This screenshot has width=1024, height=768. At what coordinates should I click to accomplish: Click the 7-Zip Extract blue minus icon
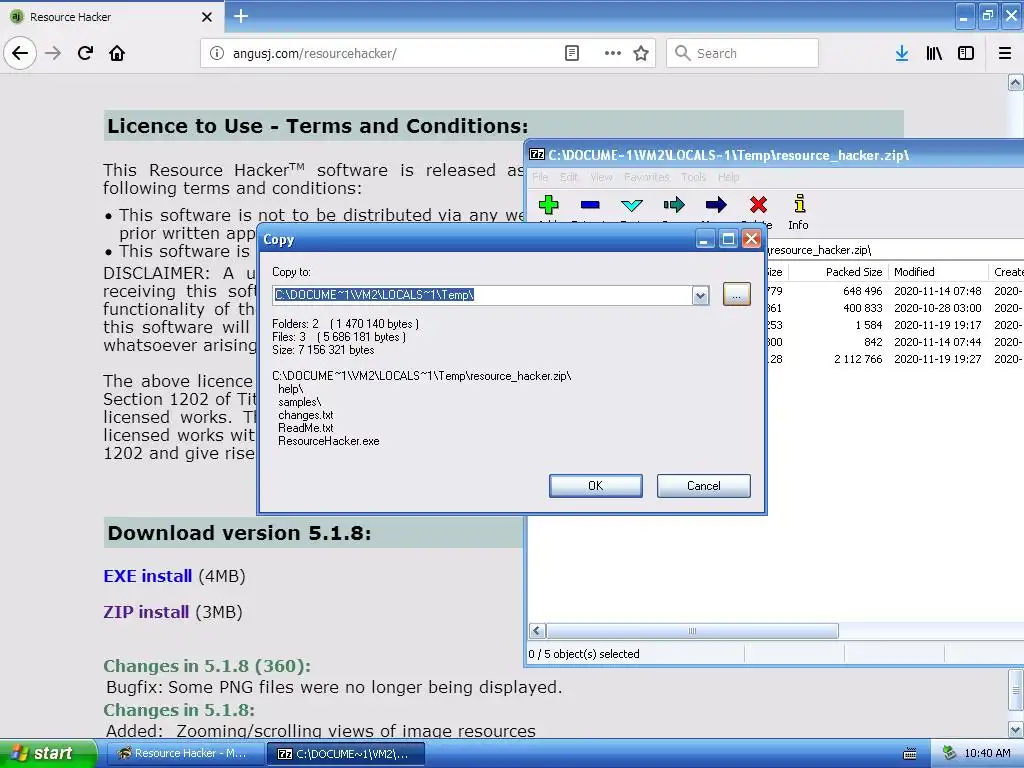coord(590,205)
